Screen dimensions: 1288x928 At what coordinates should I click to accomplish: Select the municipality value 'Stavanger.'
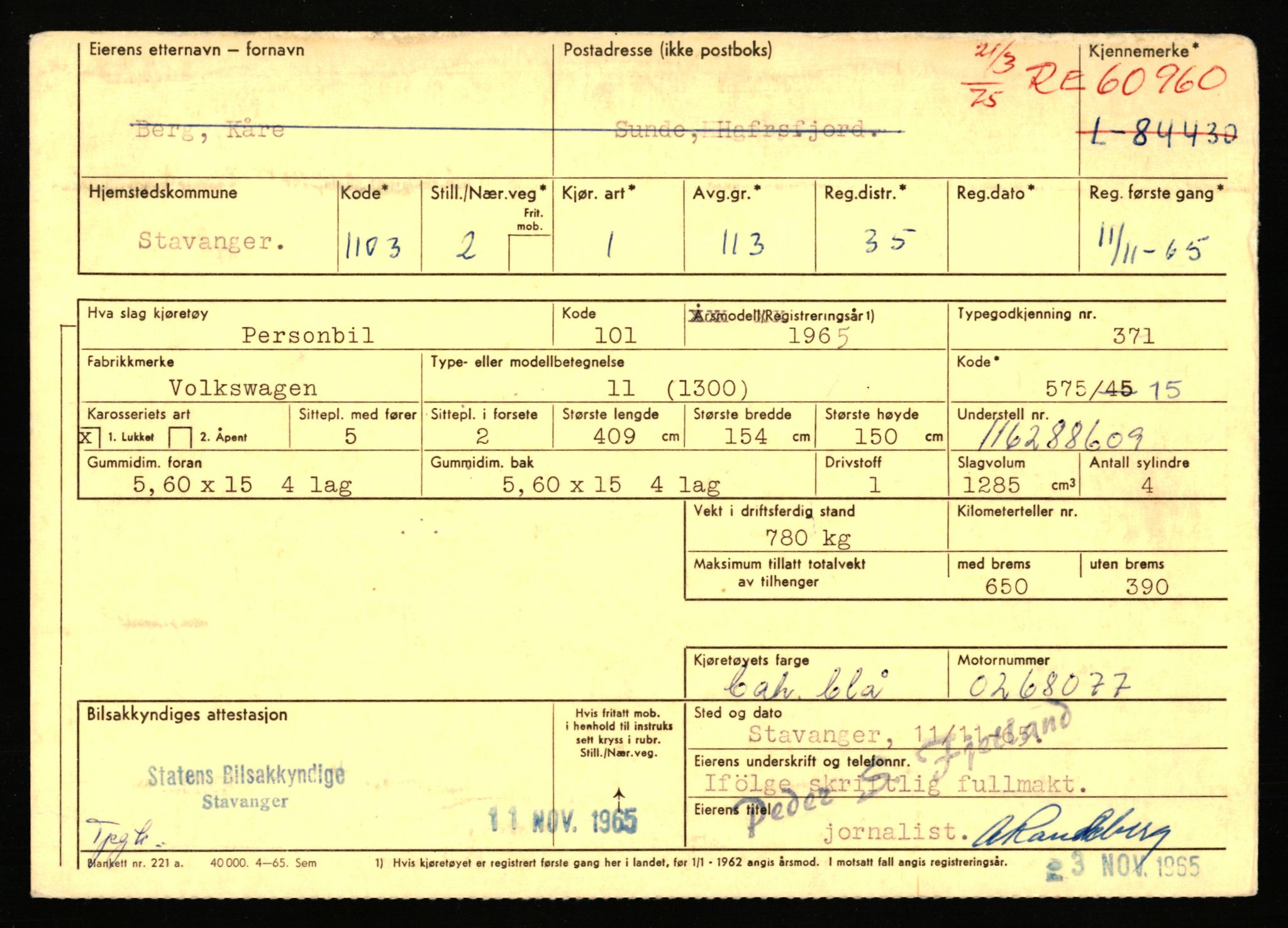(x=211, y=241)
